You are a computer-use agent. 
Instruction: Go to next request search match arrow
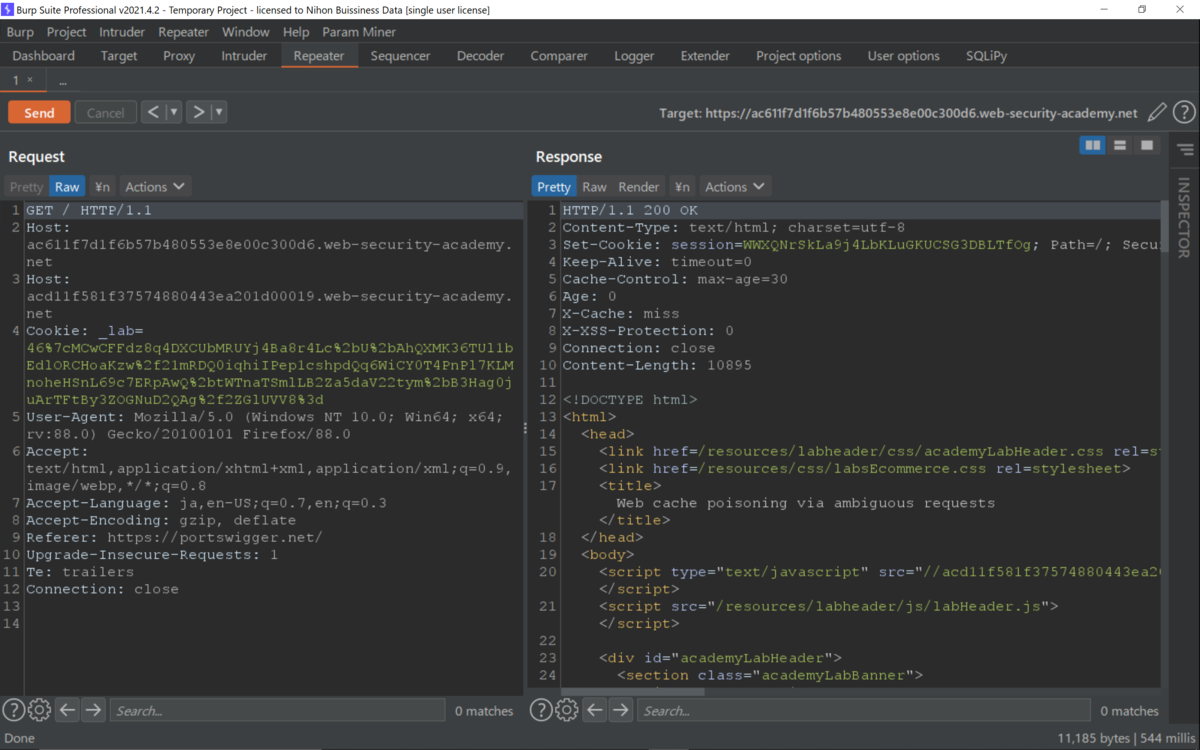tap(93, 710)
